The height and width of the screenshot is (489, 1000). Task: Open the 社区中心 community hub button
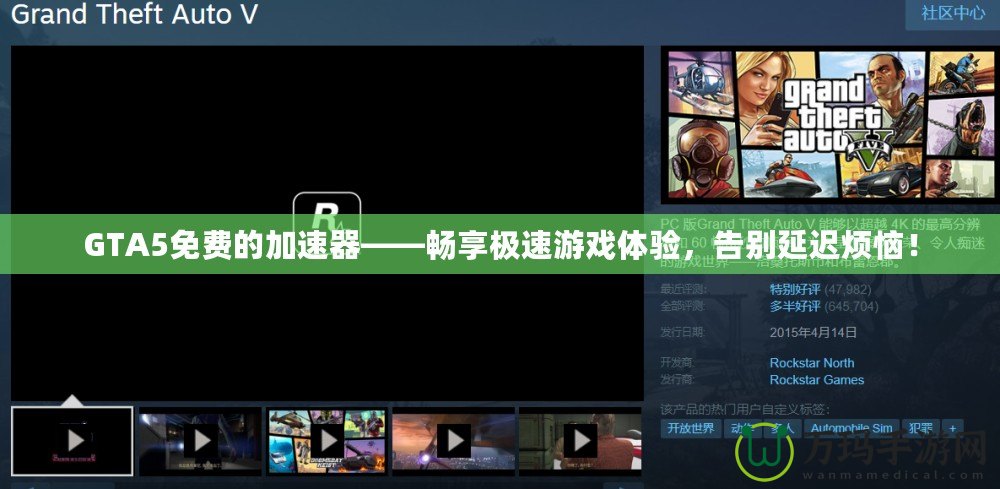952,14
